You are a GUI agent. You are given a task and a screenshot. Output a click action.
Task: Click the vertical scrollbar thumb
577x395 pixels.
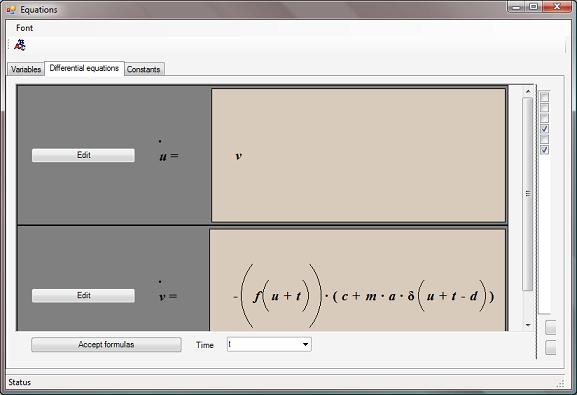[528, 194]
